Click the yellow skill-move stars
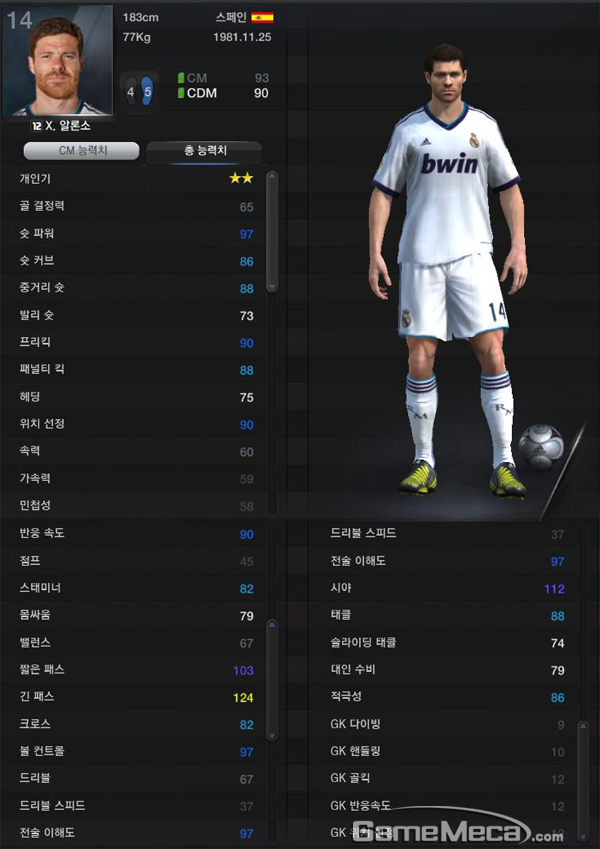This screenshot has width=600, height=849. pos(241,178)
